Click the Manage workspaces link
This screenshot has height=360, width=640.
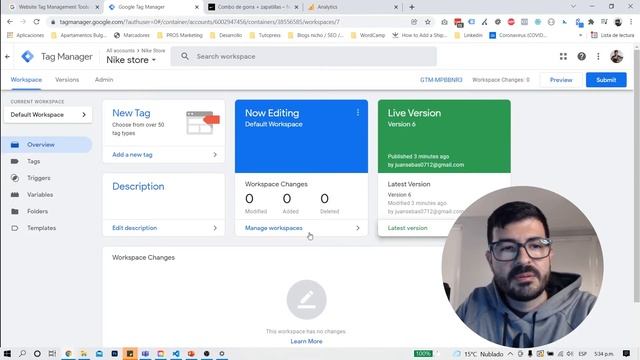273,228
